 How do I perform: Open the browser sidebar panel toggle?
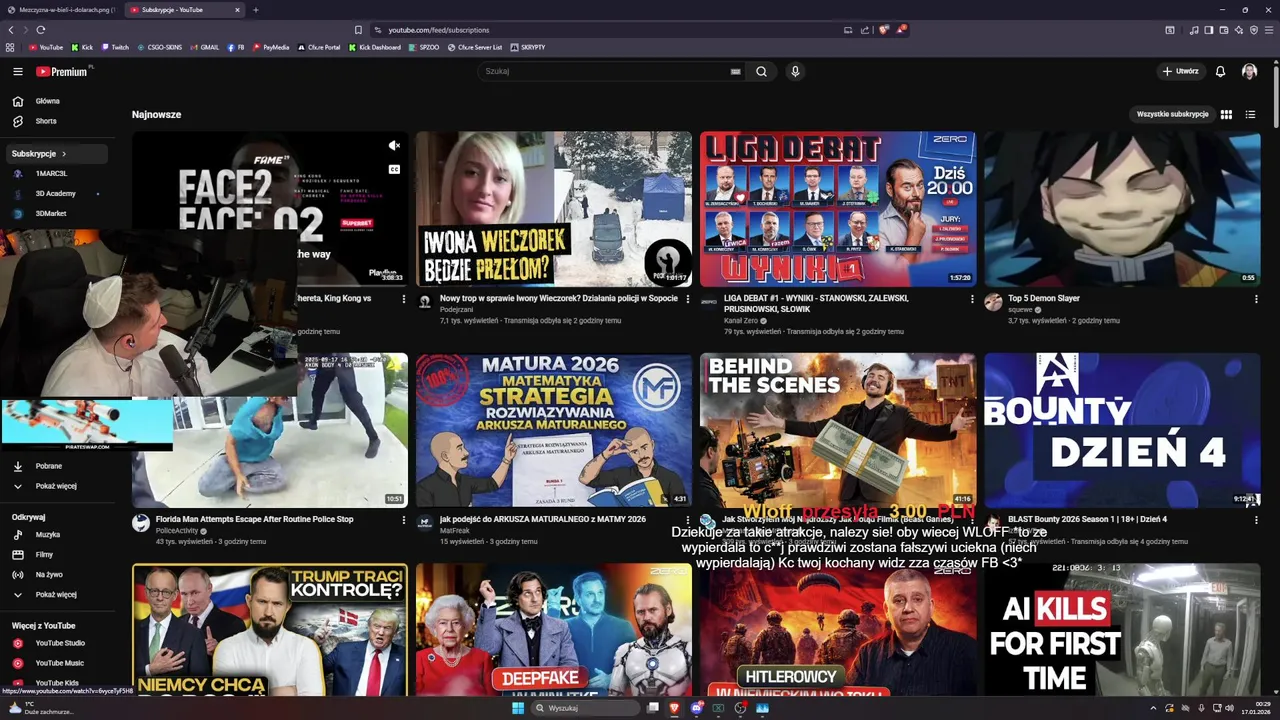[1208, 30]
